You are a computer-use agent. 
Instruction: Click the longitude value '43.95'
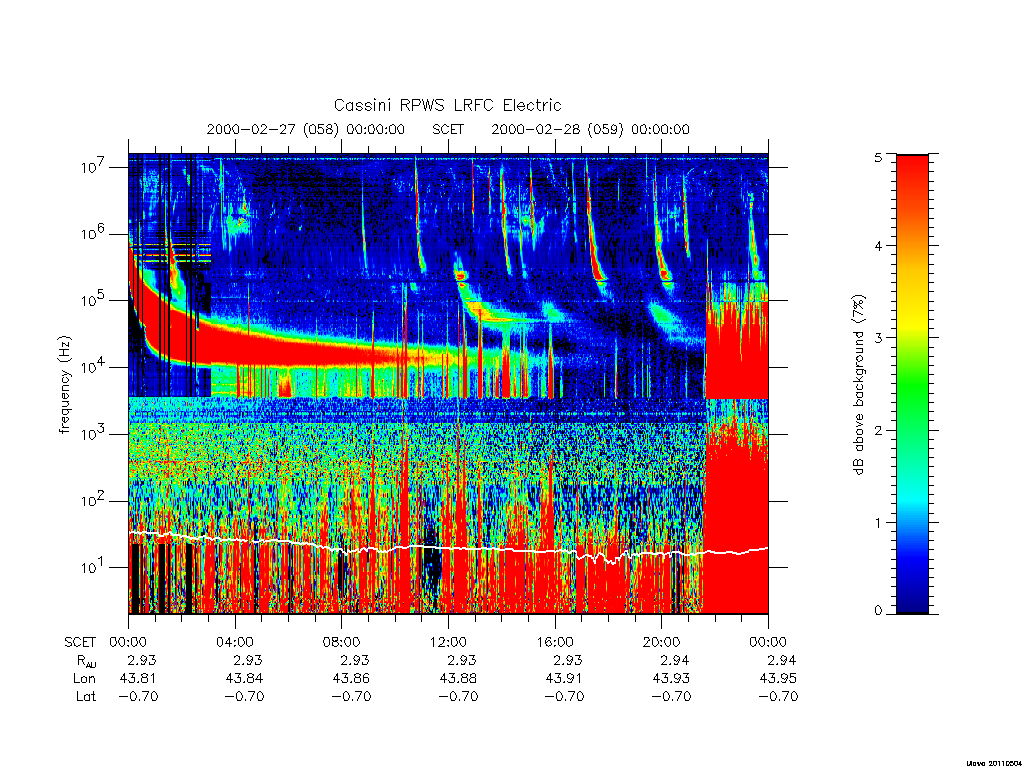pyautogui.click(x=778, y=679)
